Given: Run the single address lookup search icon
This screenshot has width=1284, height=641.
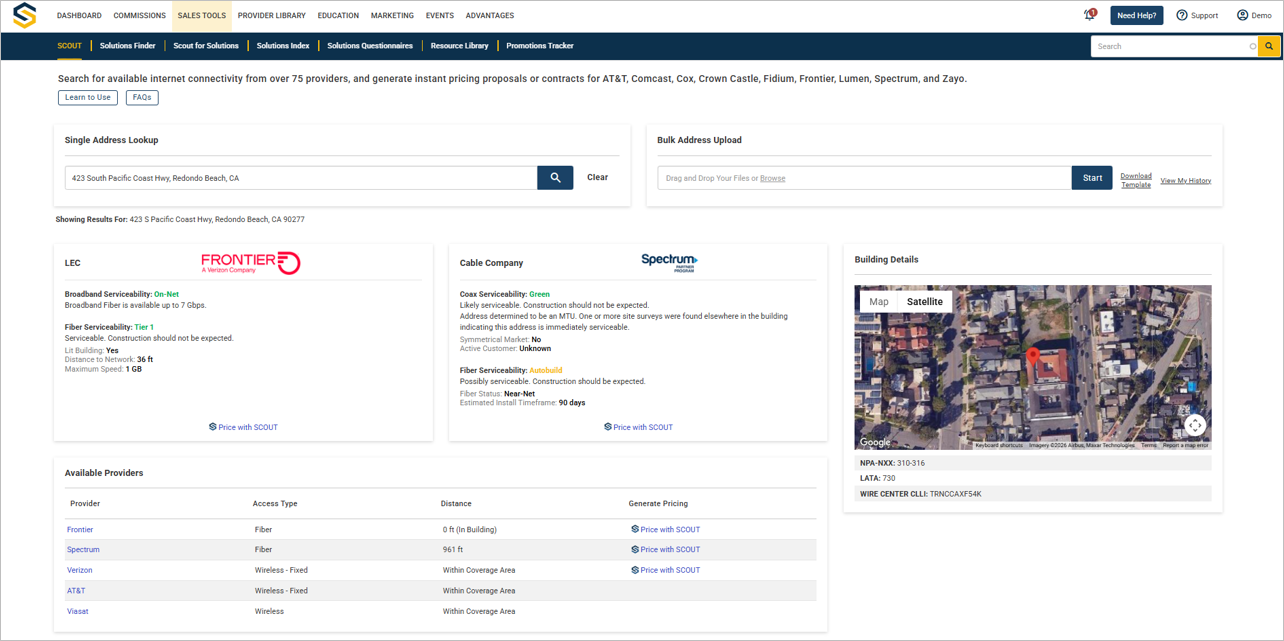Looking at the screenshot, I should [x=555, y=177].
